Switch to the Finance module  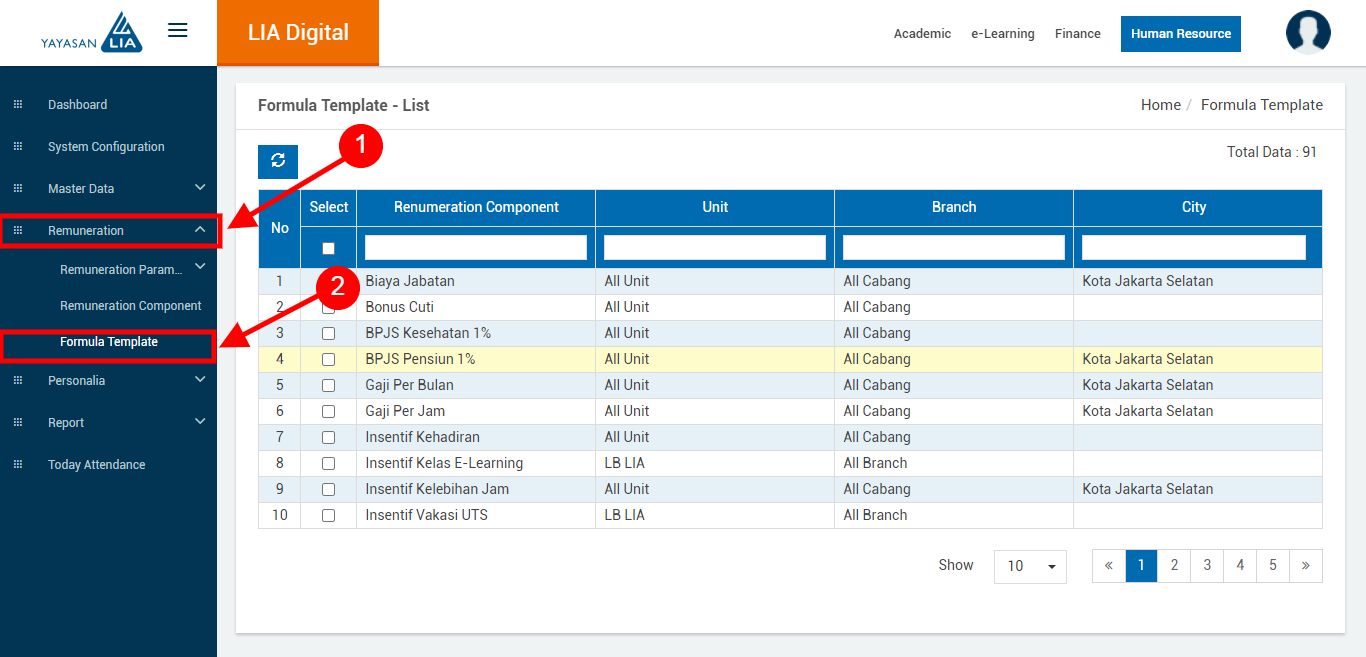(x=1077, y=34)
